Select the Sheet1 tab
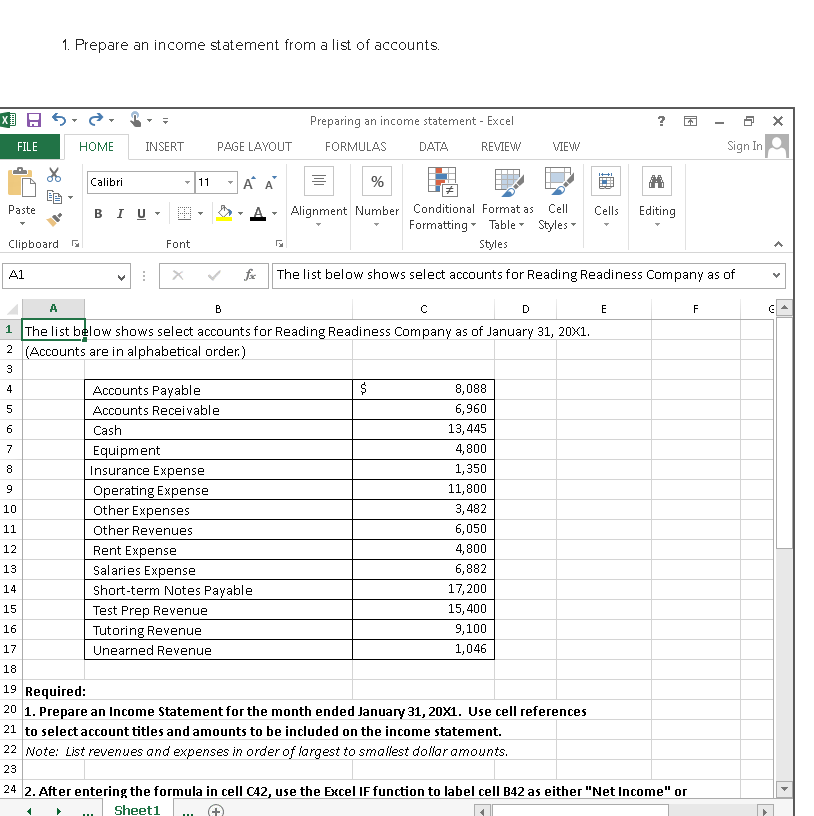Image resolution: width=814 pixels, height=816 pixels. pos(137,809)
